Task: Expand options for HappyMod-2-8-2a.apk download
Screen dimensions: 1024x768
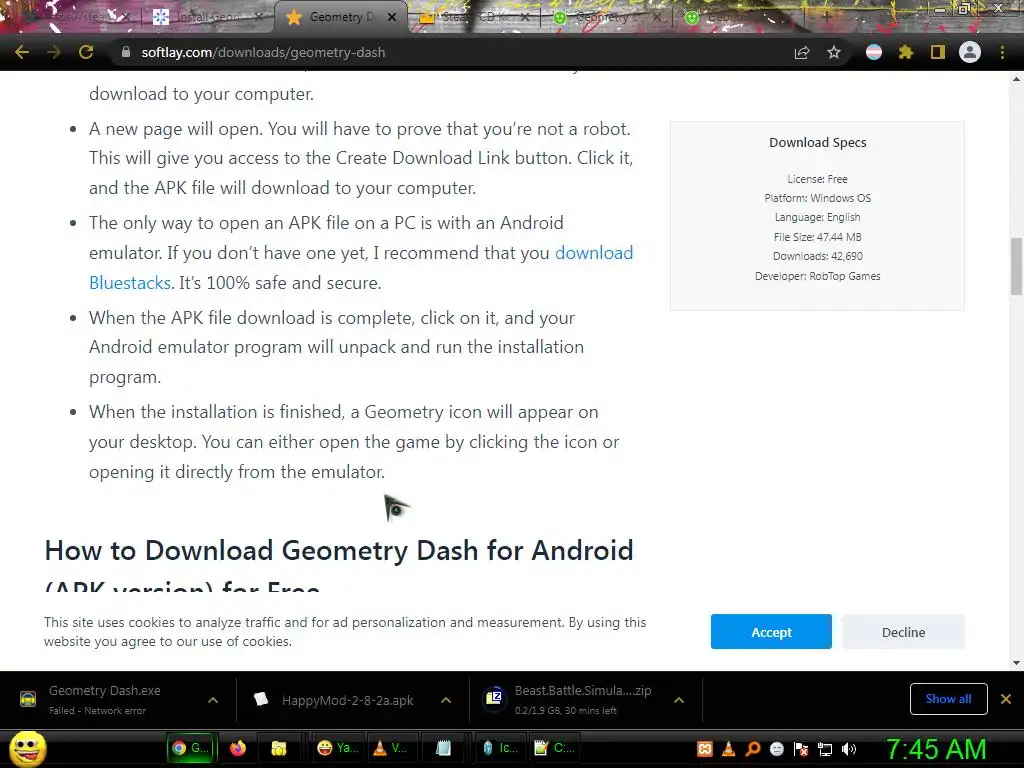Action: pyautogui.click(x=446, y=700)
